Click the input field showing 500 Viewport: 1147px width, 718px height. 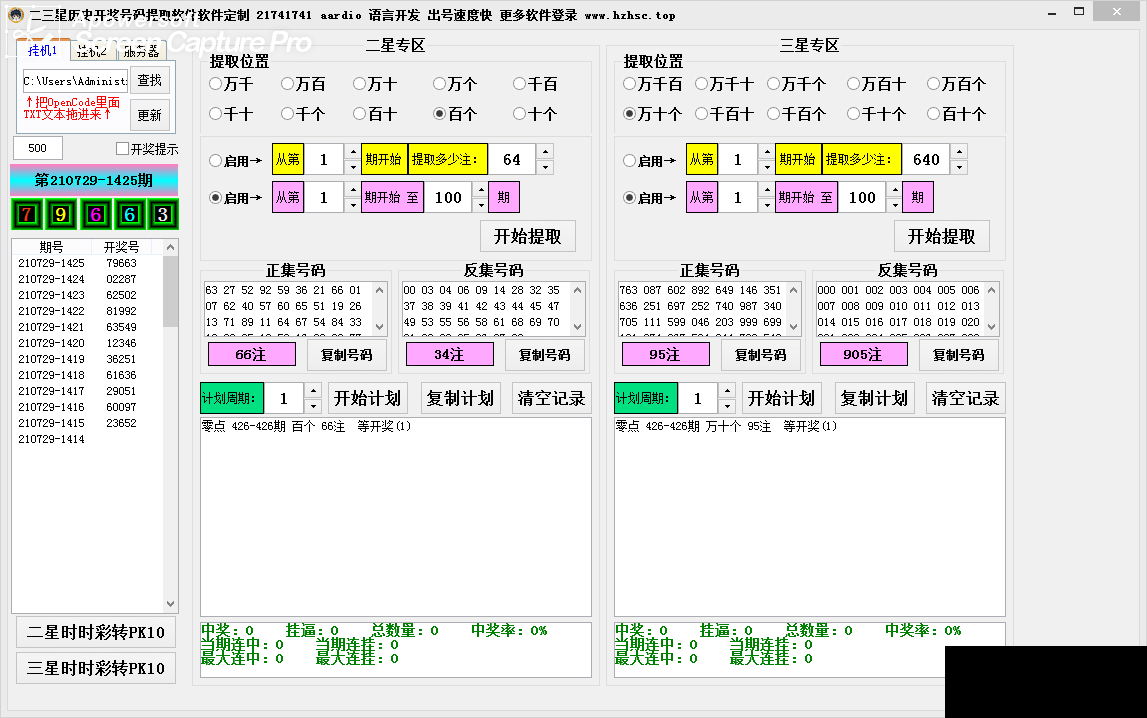(x=37, y=148)
